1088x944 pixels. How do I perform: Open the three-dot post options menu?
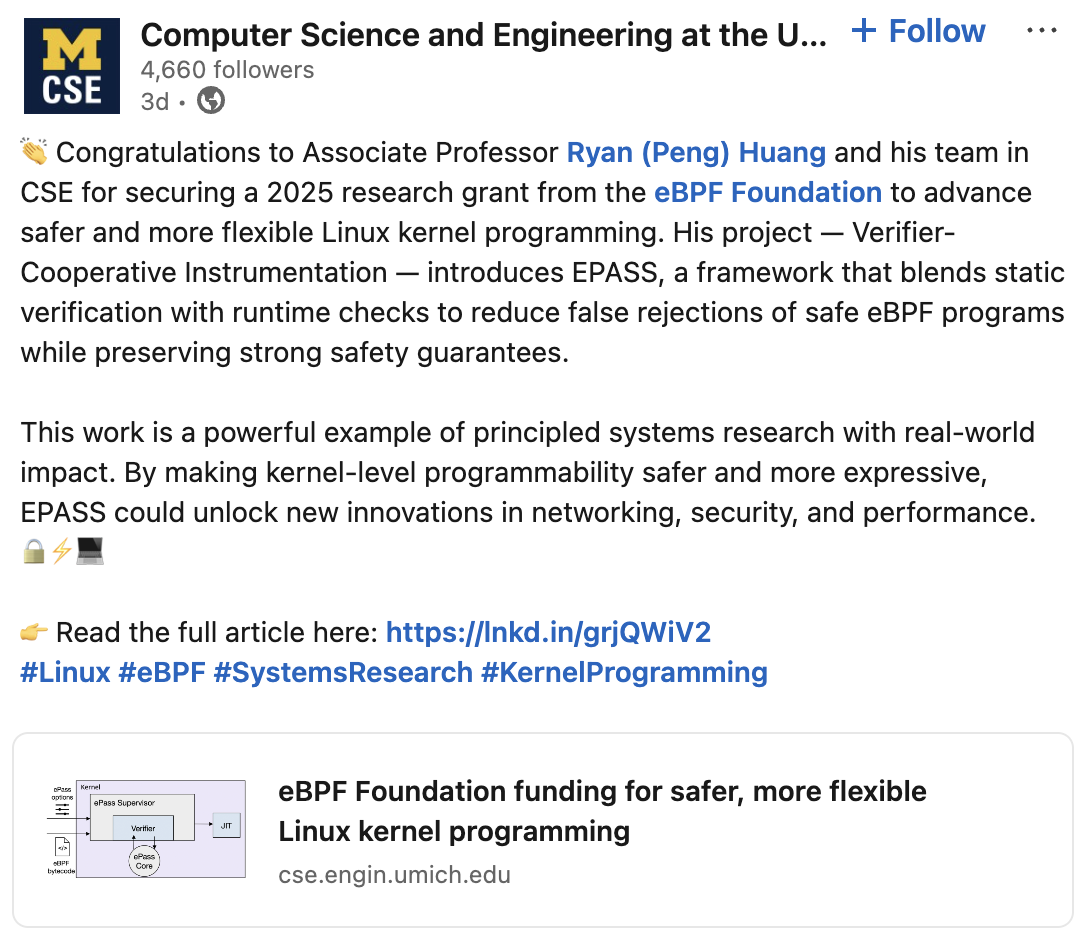[x=1042, y=32]
